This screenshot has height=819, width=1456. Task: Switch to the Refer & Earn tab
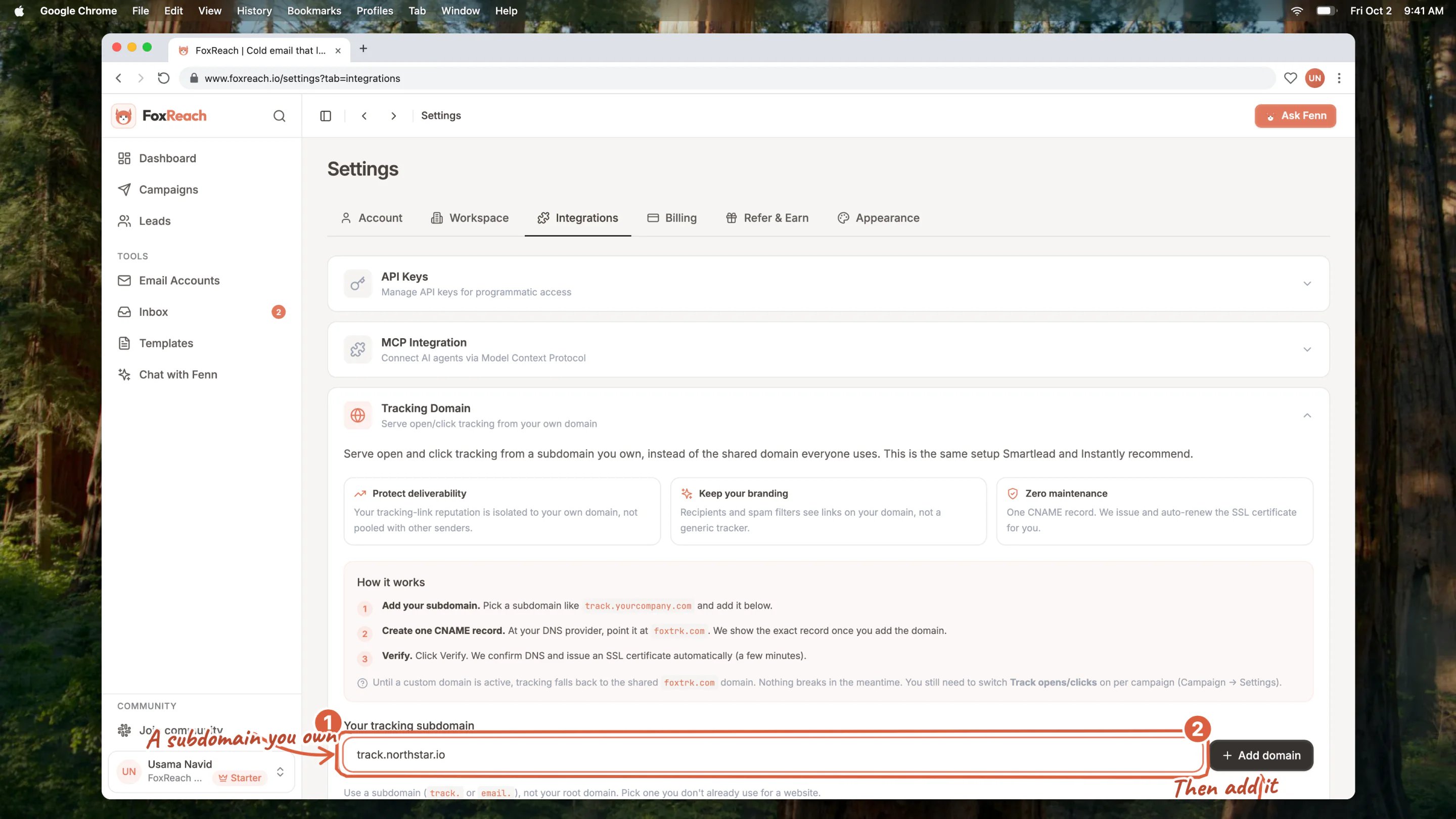(x=767, y=218)
